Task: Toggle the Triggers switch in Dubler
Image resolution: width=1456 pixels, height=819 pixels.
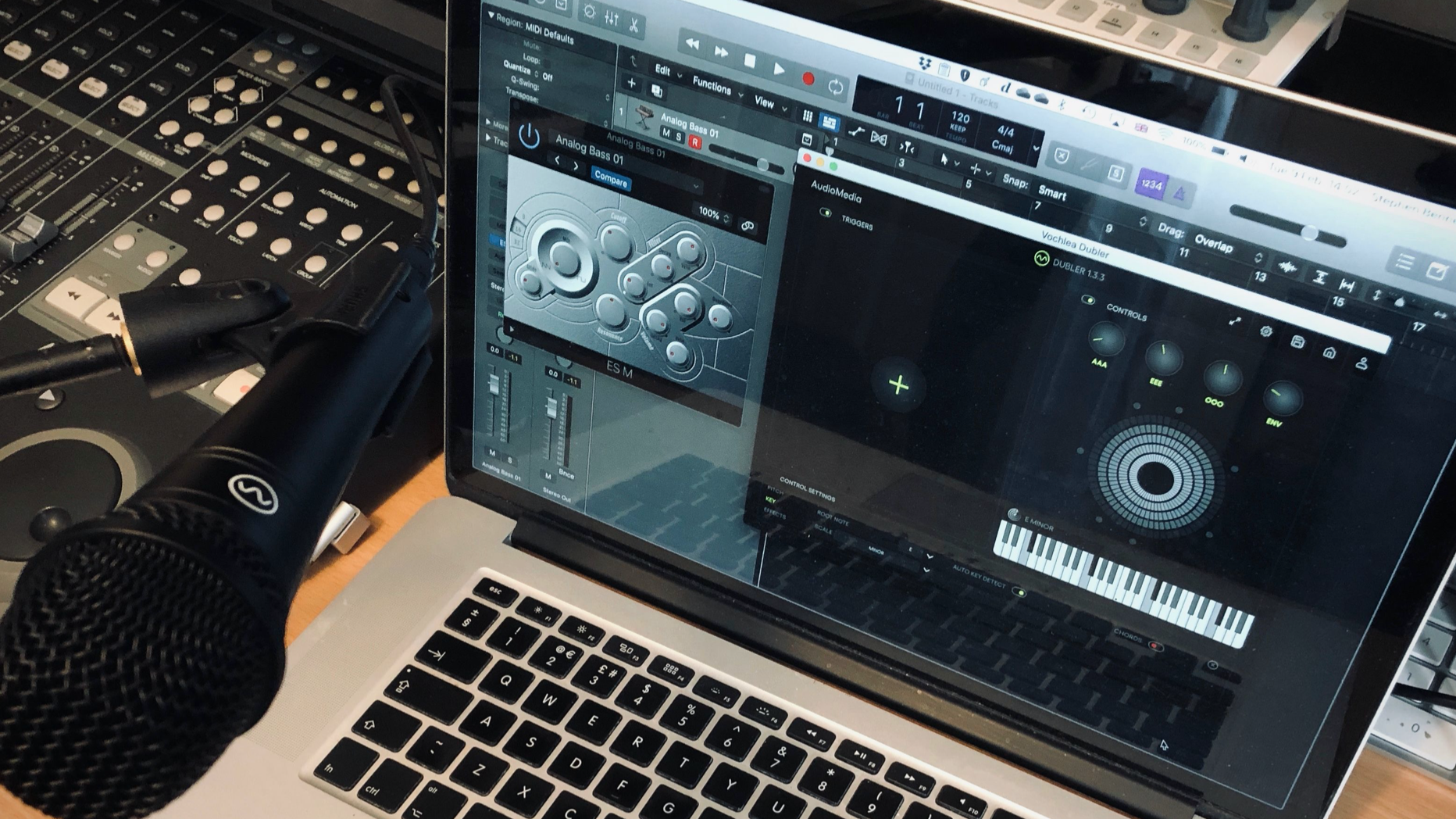Action: (x=826, y=213)
